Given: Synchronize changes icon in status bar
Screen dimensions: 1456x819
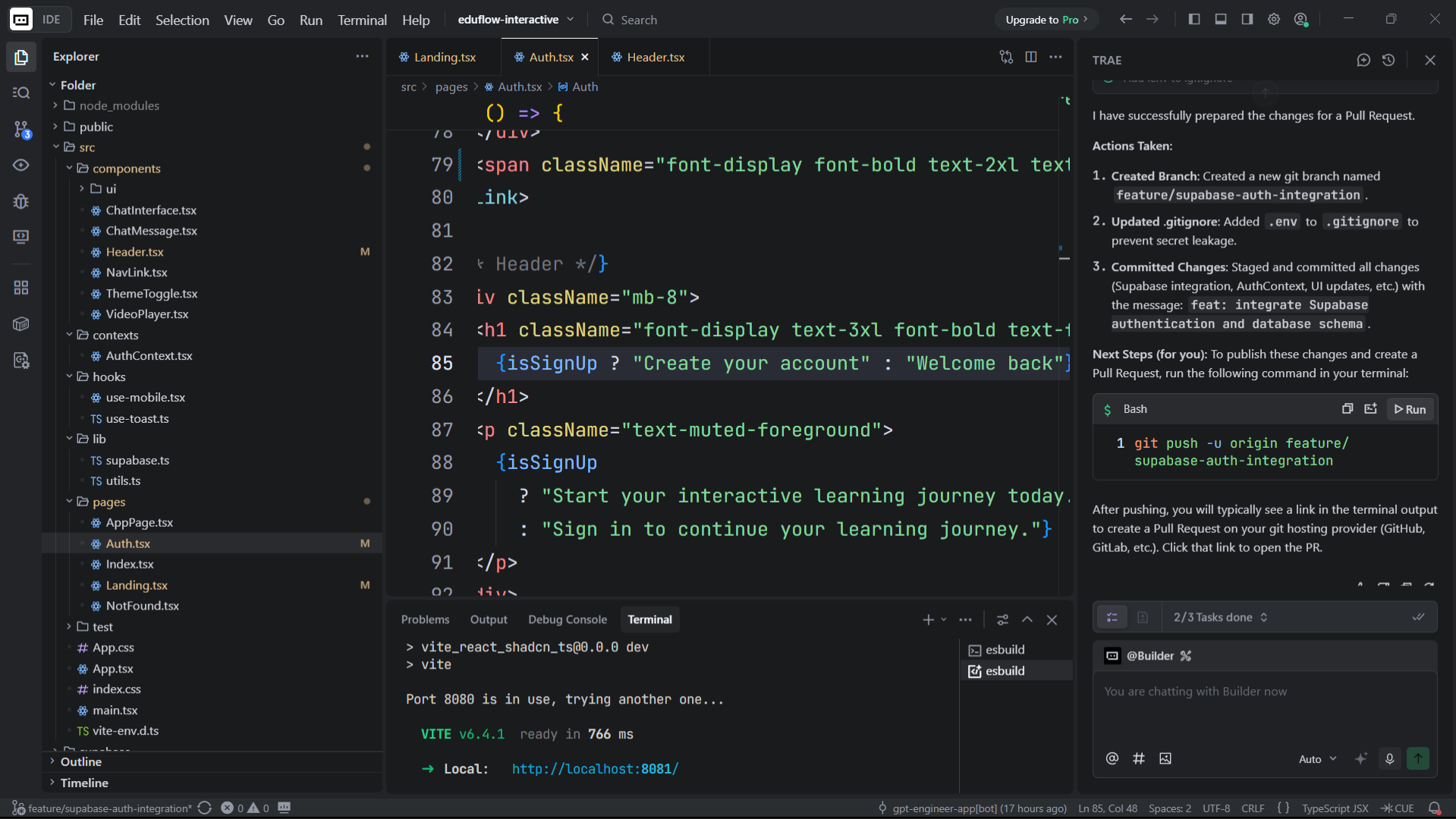Looking at the screenshot, I should (x=205, y=808).
